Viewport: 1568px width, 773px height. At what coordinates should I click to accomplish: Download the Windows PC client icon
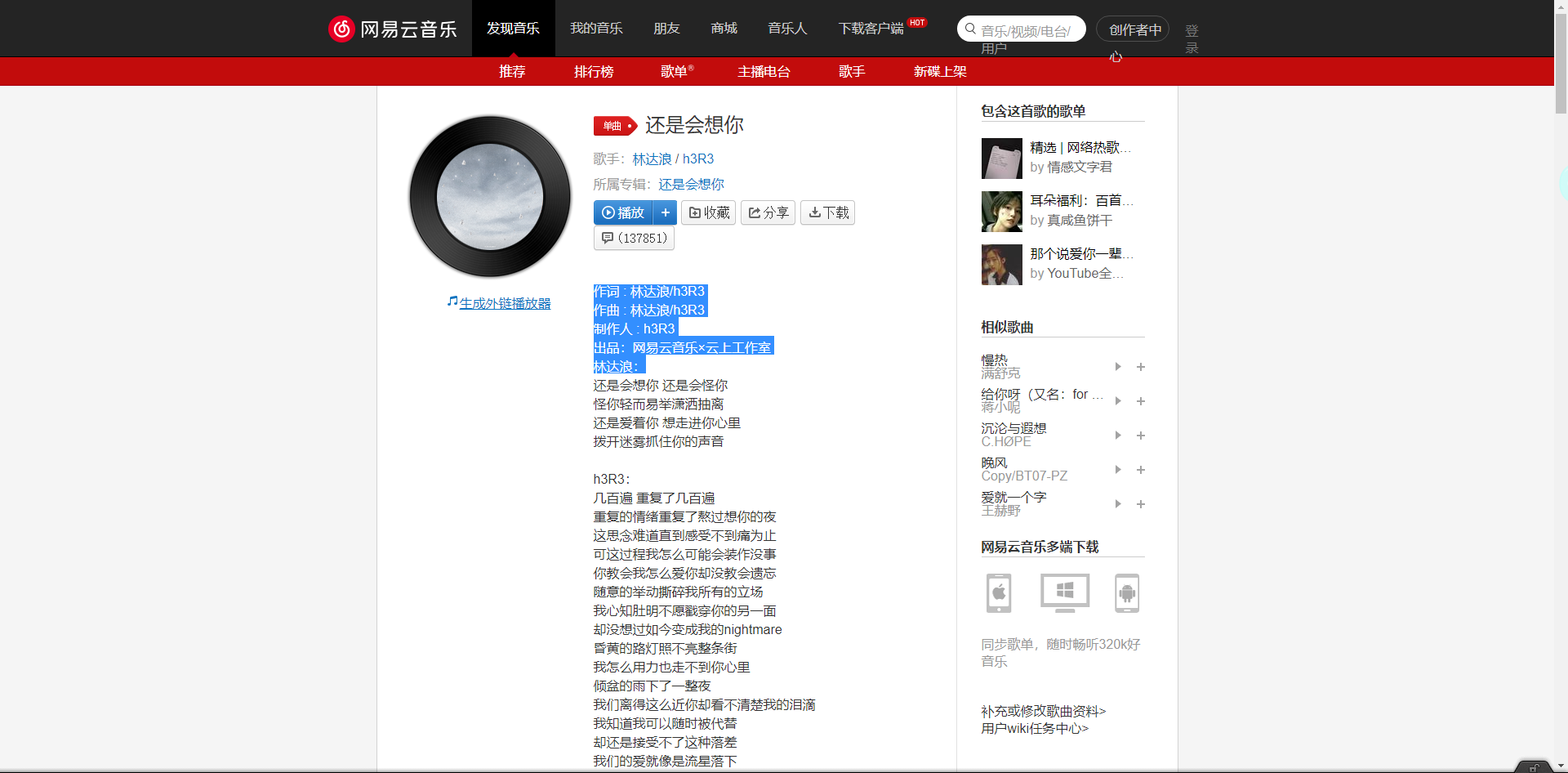tap(1064, 593)
